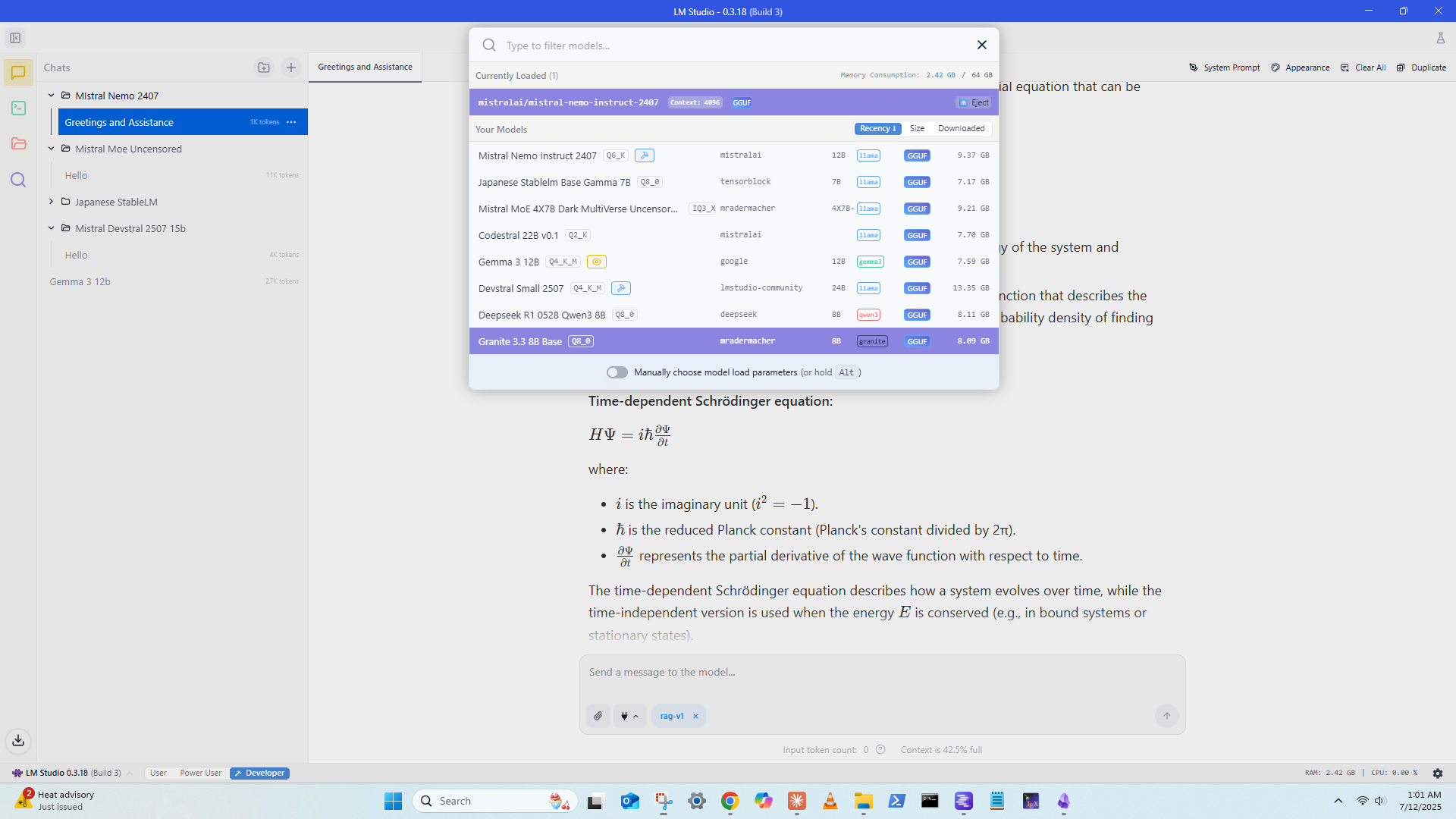Switch to Power User mode

pos(200,773)
